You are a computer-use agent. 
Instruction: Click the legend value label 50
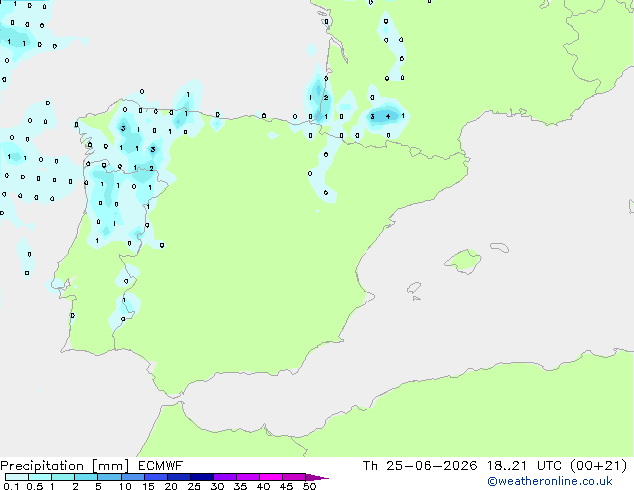click(x=309, y=486)
